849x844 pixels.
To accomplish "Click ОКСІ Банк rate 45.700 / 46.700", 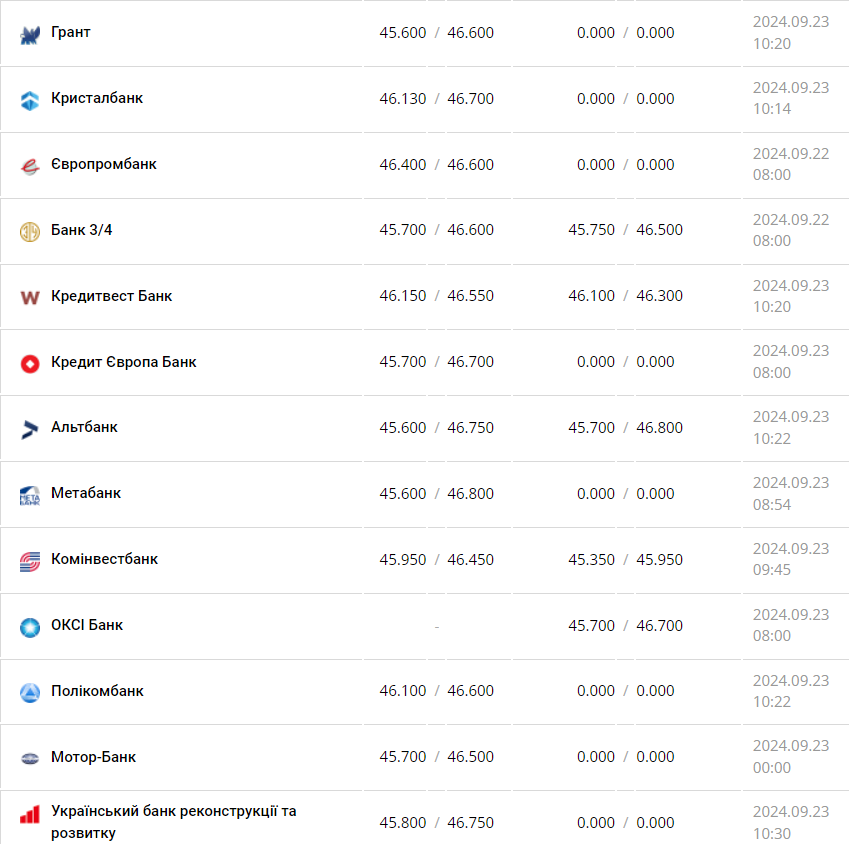I will pyautogui.click(x=625, y=626).
